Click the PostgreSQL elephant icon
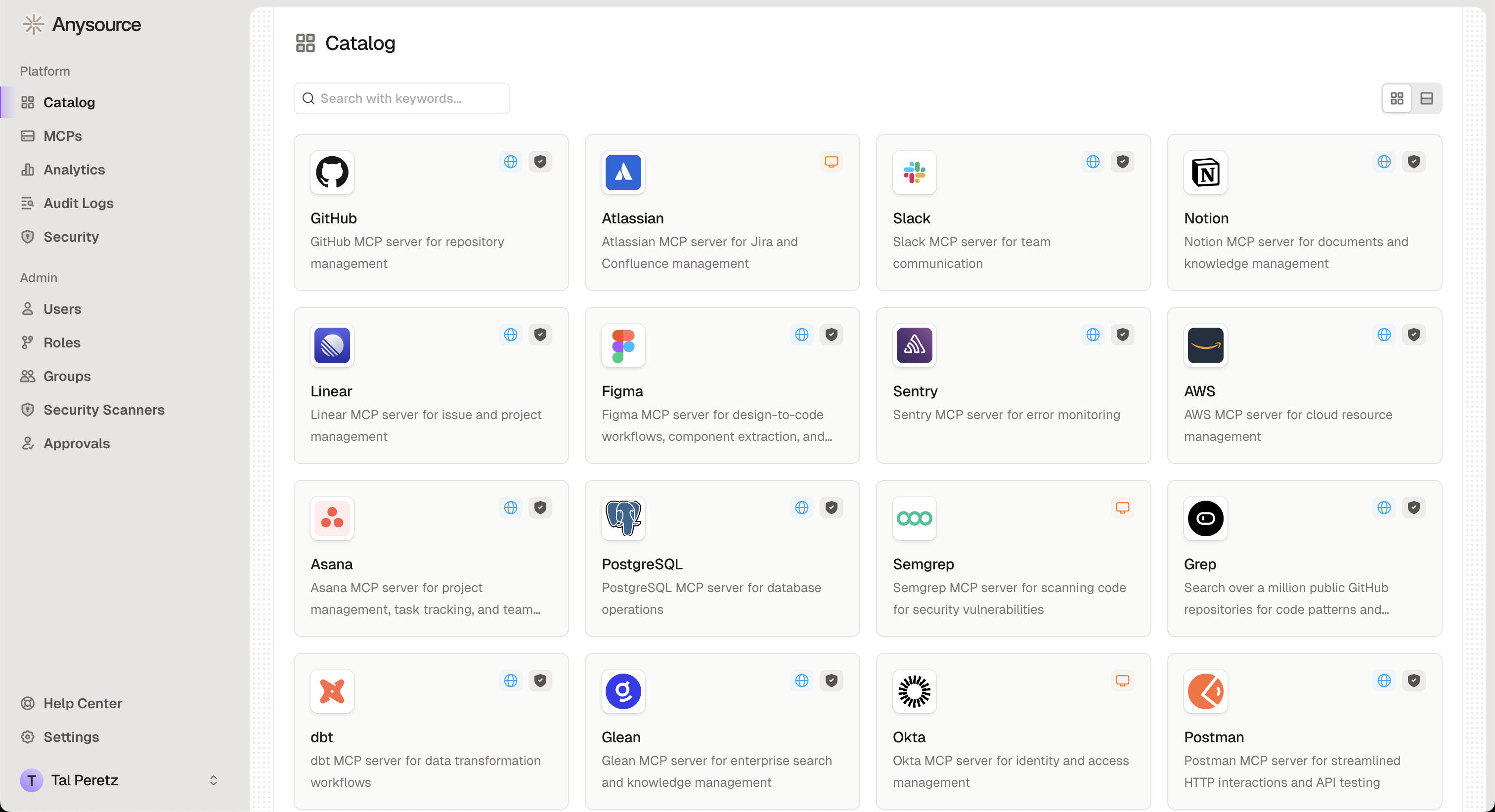This screenshot has width=1495, height=812. 623,518
